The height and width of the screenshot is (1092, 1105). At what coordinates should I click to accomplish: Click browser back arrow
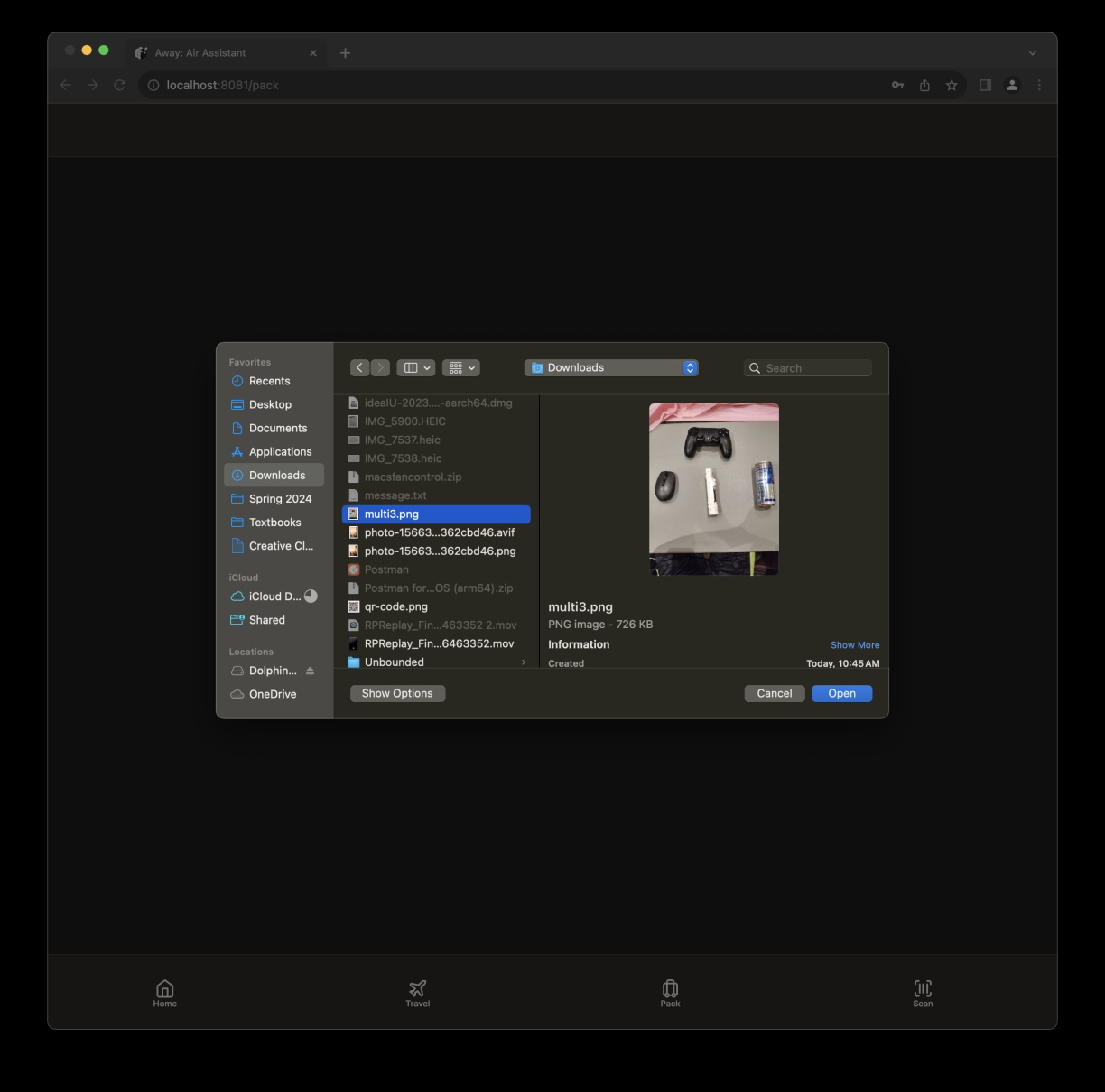coord(66,85)
